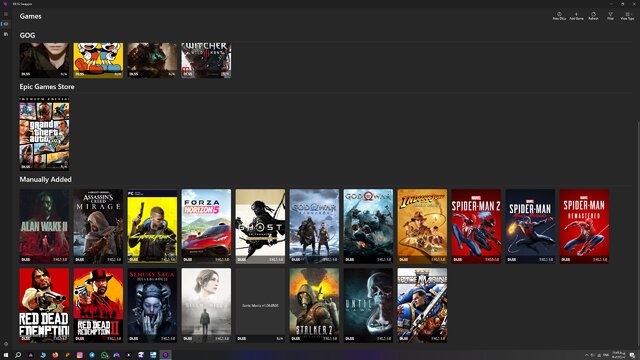Viewport: 640px width, 360px height.
Task: Open the hamburger menu in the sidebar
Action: [6, 14]
